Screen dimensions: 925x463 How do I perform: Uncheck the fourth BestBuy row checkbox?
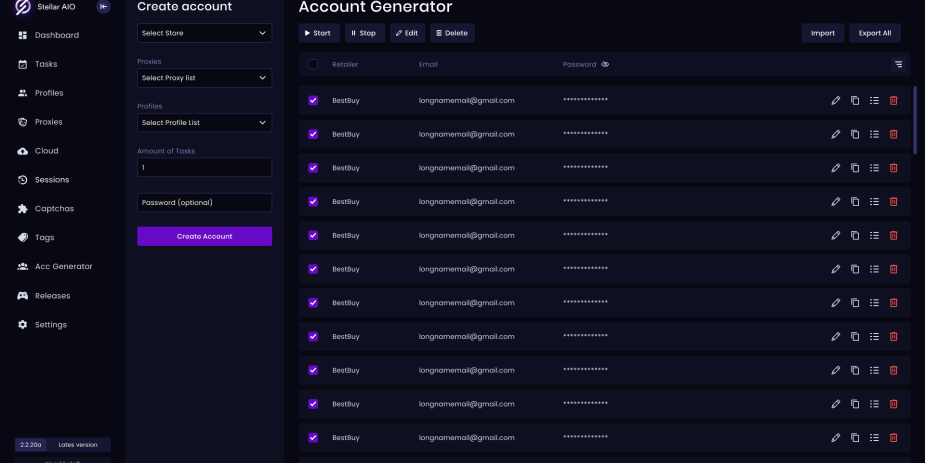(x=313, y=201)
